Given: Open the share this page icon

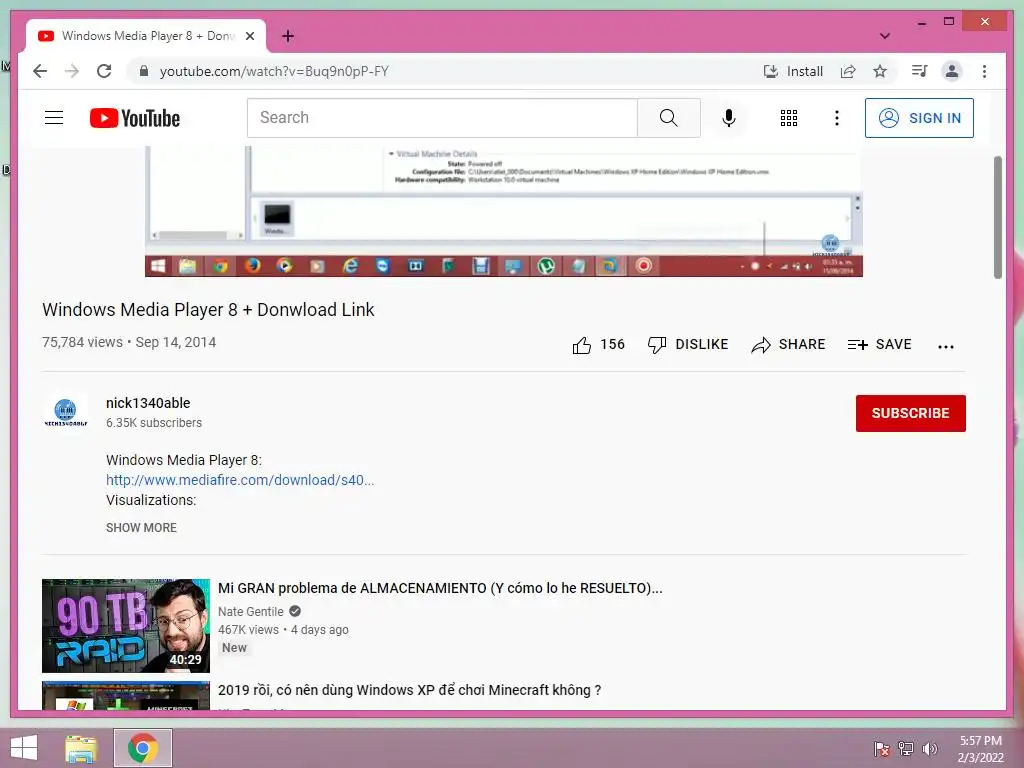Looking at the screenshot, I should 848,71.
